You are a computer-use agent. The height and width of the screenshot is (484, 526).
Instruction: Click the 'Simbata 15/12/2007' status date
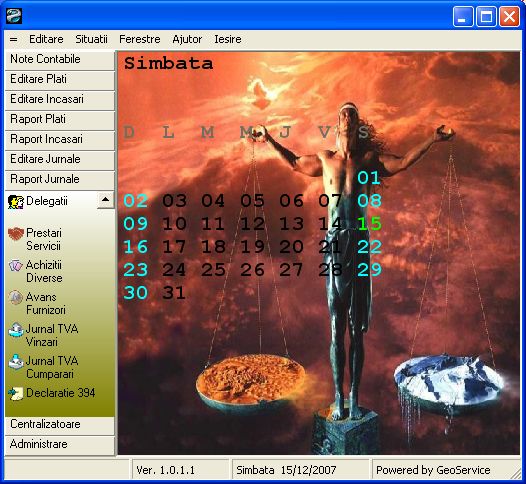pyautogui.click(x=286, y=470)
